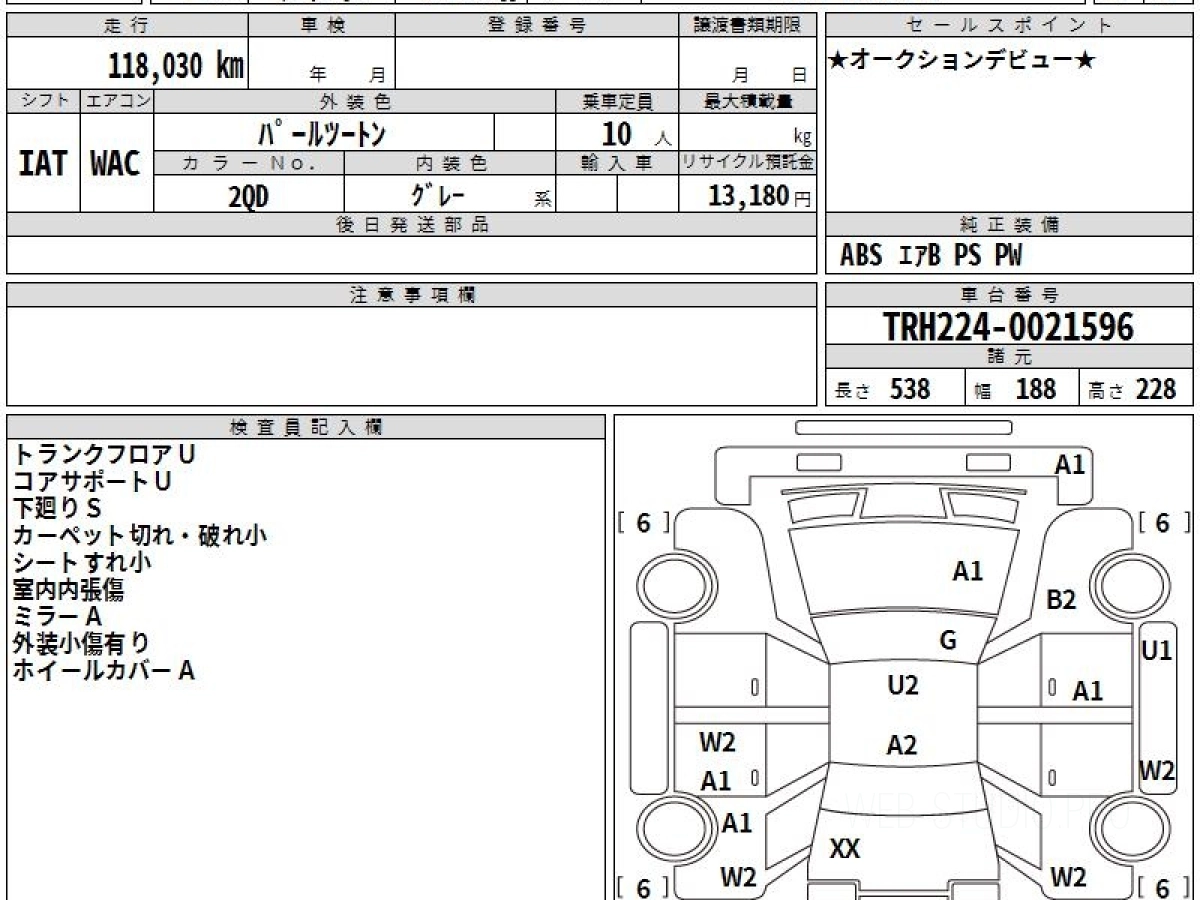Select the recycle deposit amount 13,180円
This screenshot has height=900, width=1200.
[760, 196]
